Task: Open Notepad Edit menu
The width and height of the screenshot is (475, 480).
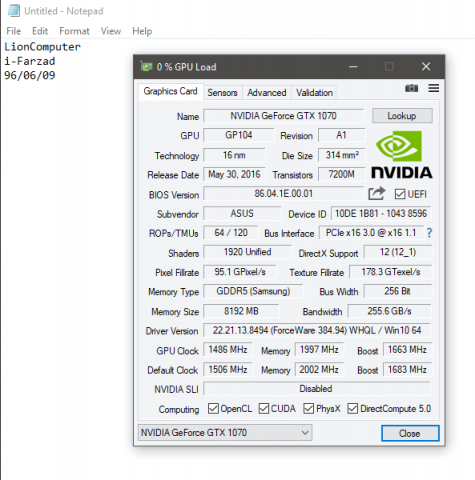Action: (x=40, y=31)
